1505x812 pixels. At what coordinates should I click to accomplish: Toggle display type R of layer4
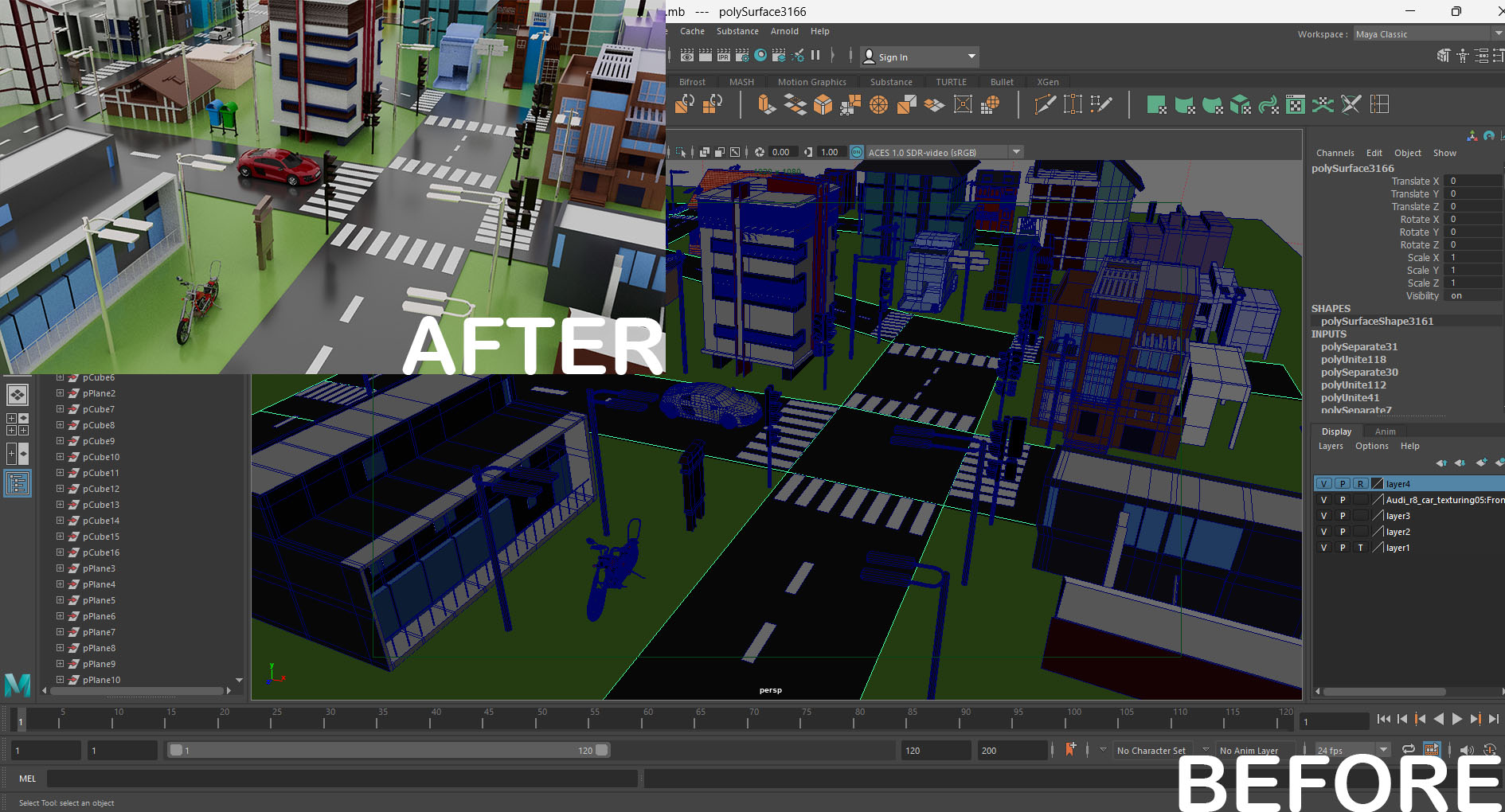pyautogui.click(x=1361, y=484)
